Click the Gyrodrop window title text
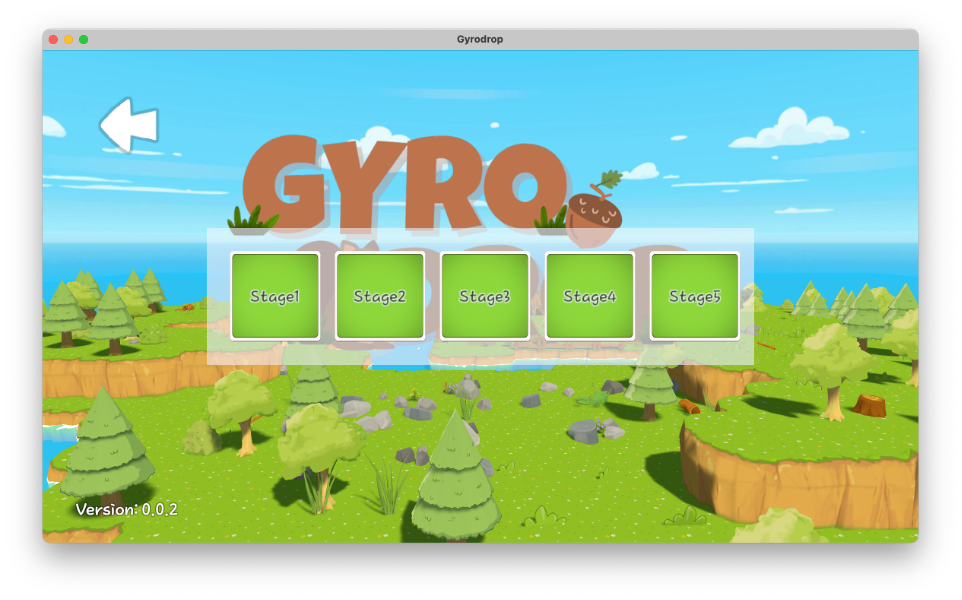Screen dimensions: 962x600 pyautogui.click(x=480, y=39)
